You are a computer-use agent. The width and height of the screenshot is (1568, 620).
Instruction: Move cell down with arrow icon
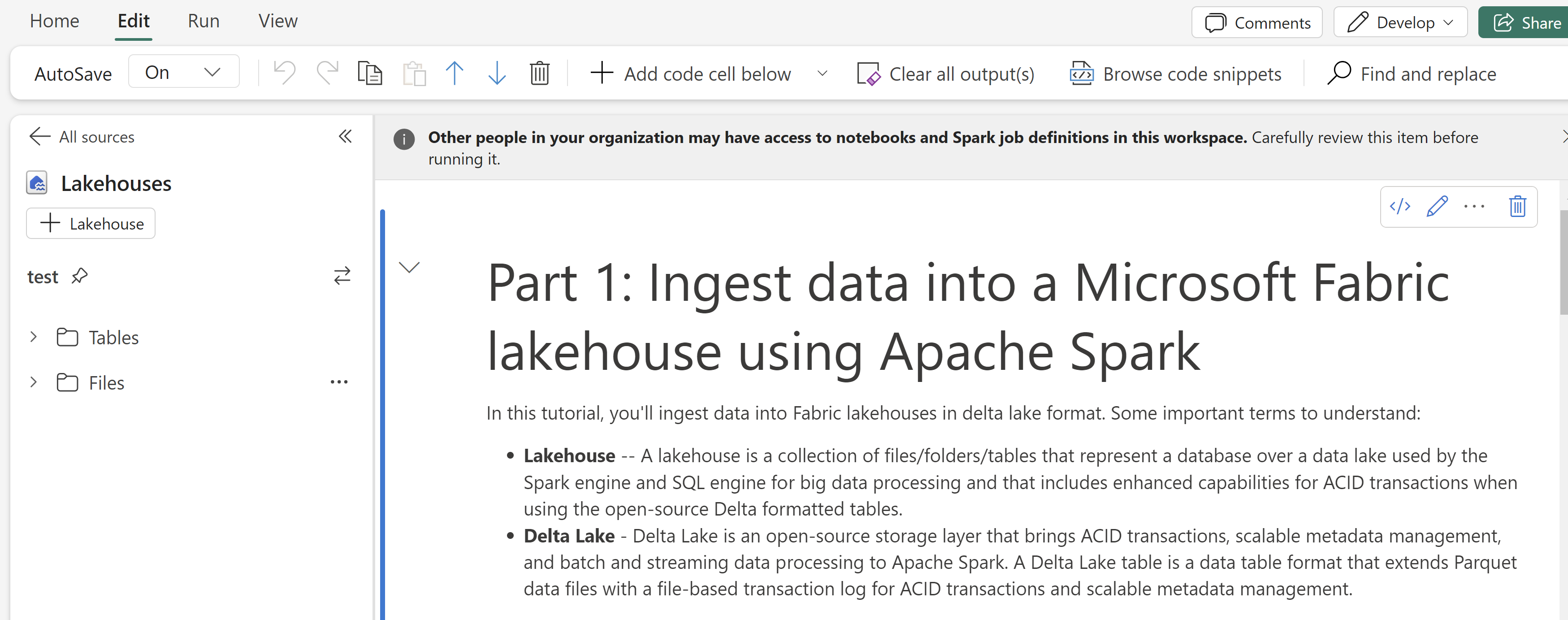coord(497,73)
